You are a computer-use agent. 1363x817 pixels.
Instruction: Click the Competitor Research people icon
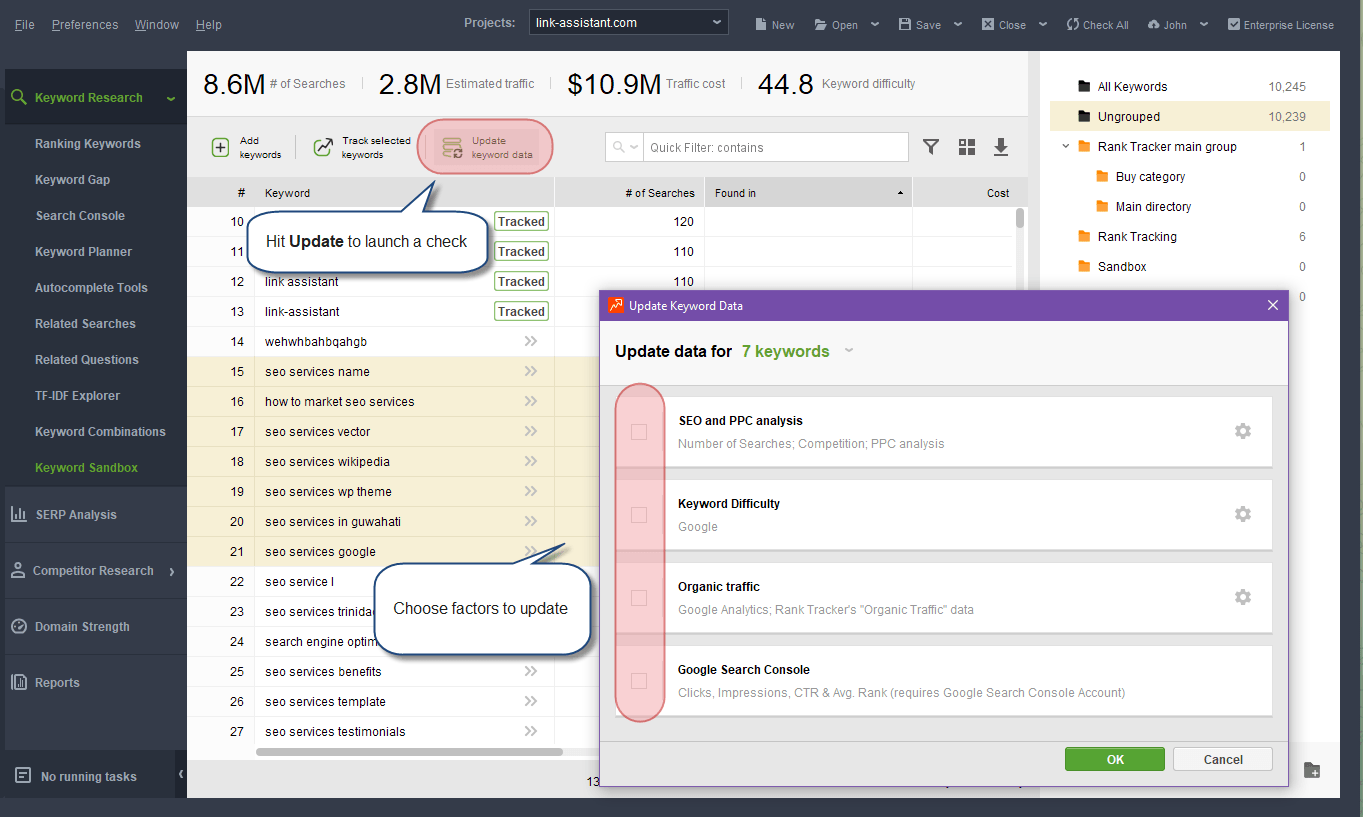pos(18,571)
